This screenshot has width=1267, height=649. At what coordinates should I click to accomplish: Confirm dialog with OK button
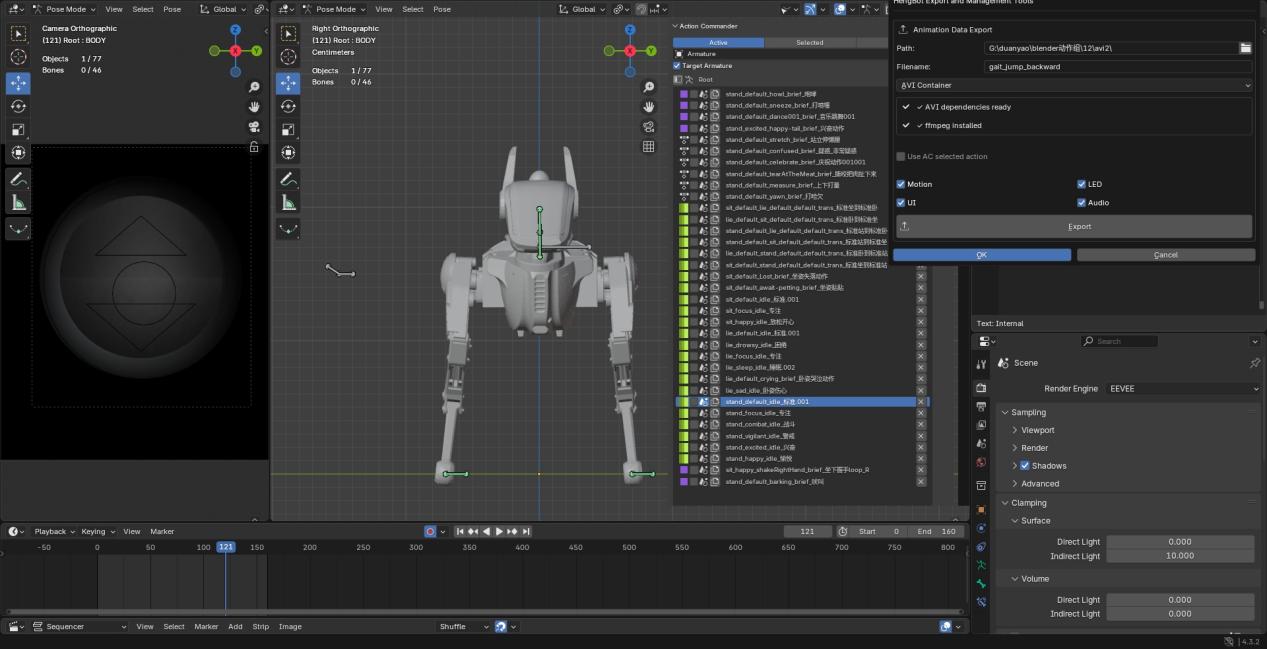click(x=982, y=255)
